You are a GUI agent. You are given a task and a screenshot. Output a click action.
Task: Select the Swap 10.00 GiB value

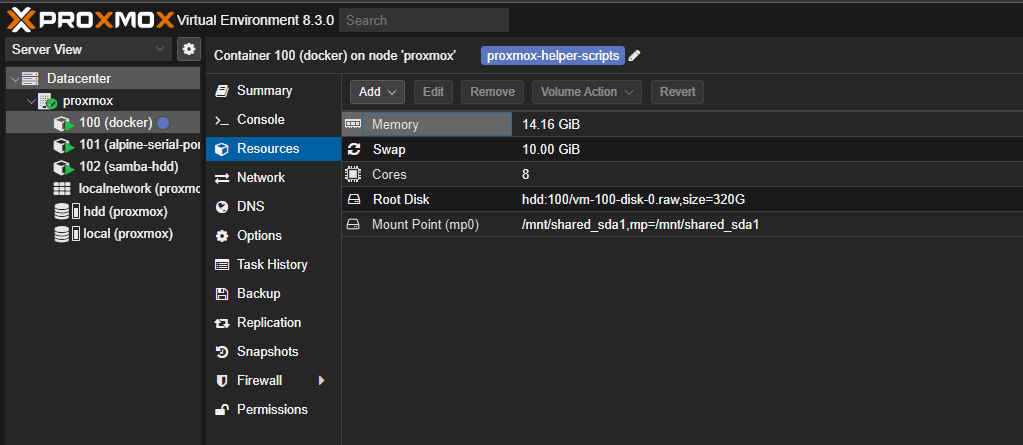[551, 150]
